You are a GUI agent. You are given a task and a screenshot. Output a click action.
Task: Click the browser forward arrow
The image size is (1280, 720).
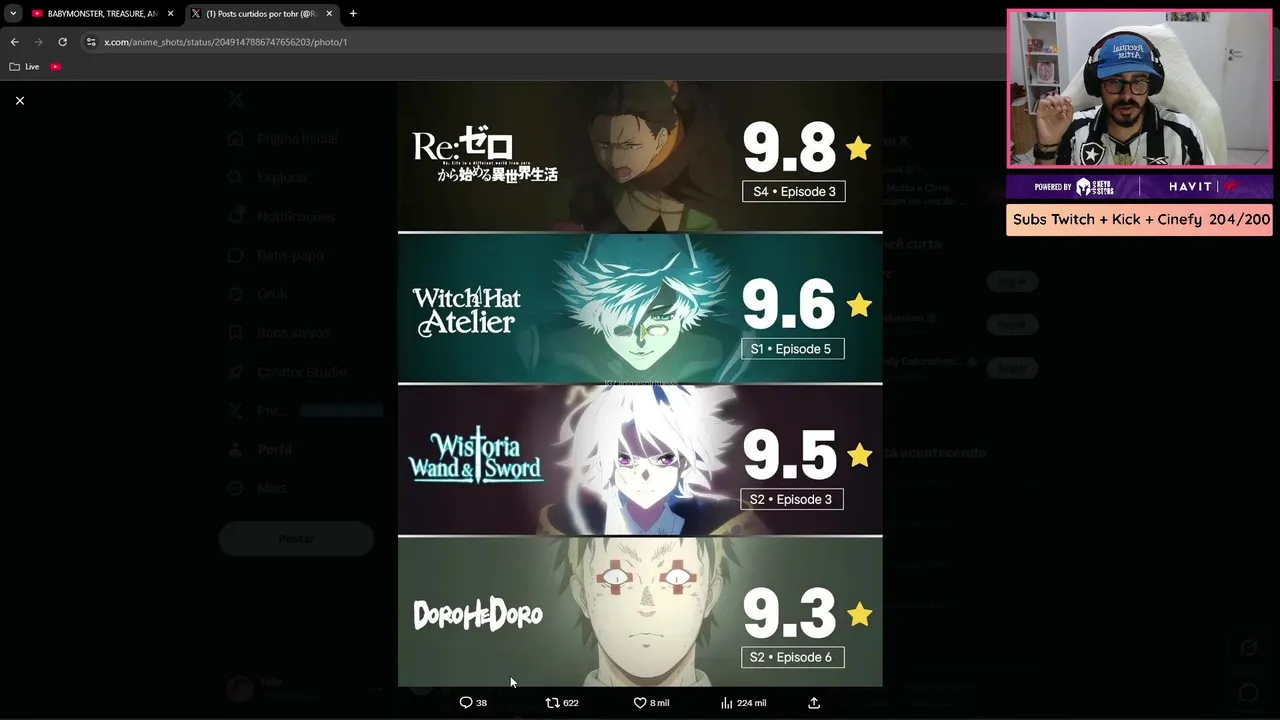[38, 42]
